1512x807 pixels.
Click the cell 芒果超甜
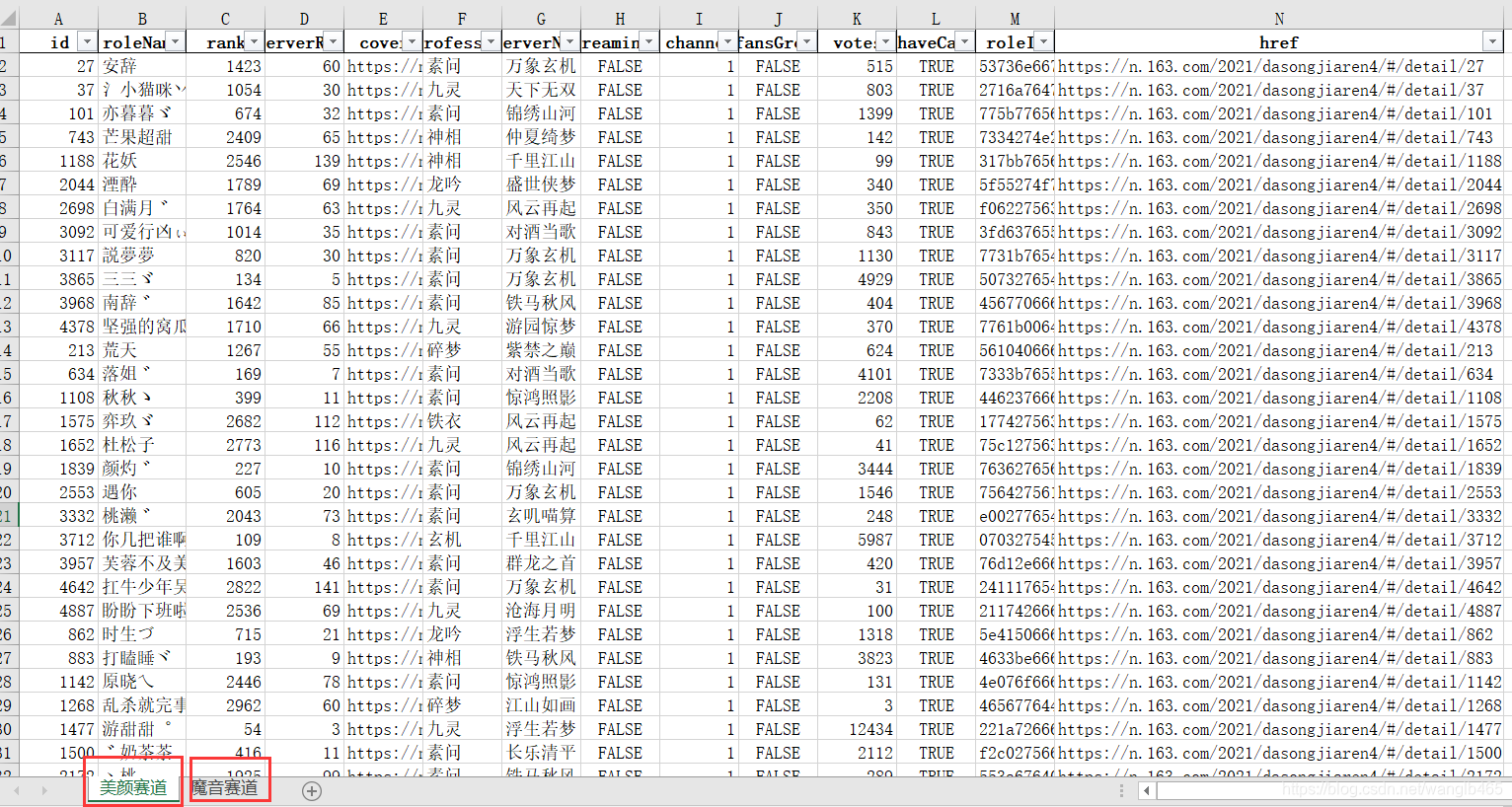pyautogui.click(x=142, y=137)
